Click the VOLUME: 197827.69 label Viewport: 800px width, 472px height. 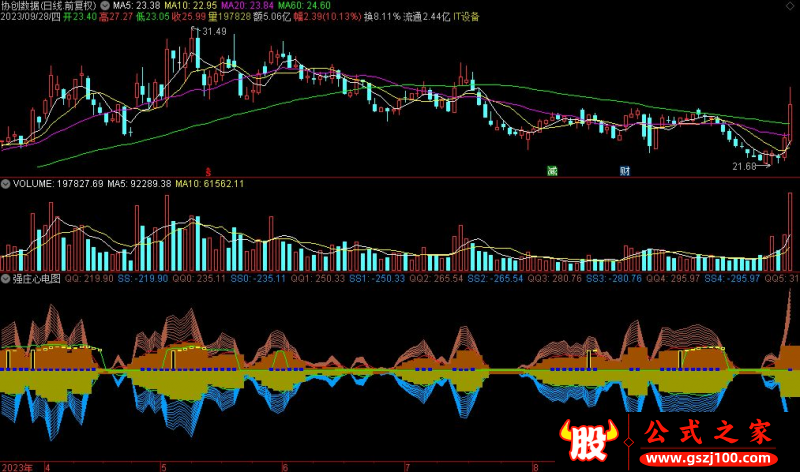pos(58,184)
